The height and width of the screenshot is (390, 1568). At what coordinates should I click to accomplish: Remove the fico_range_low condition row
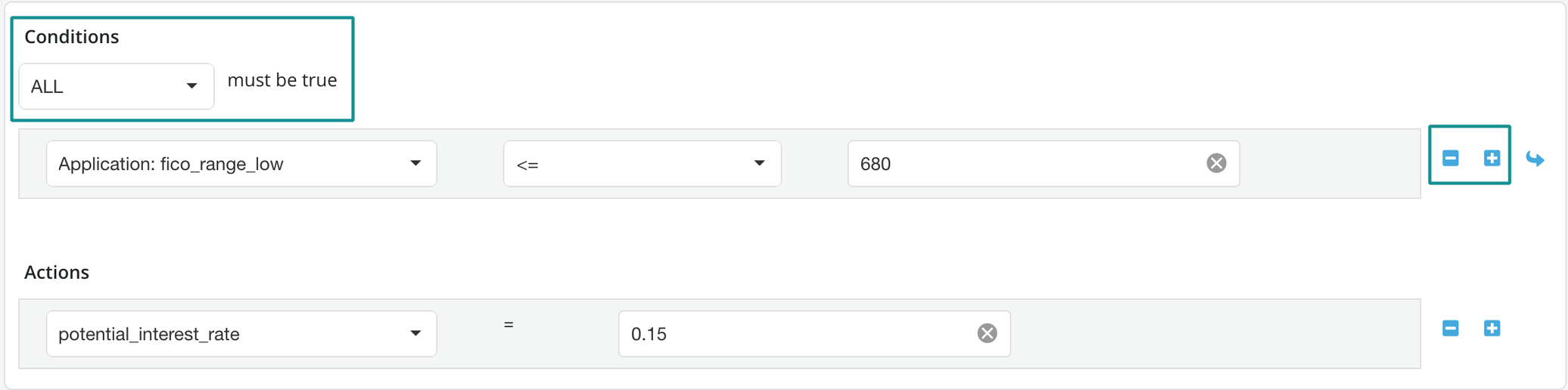1450,158
